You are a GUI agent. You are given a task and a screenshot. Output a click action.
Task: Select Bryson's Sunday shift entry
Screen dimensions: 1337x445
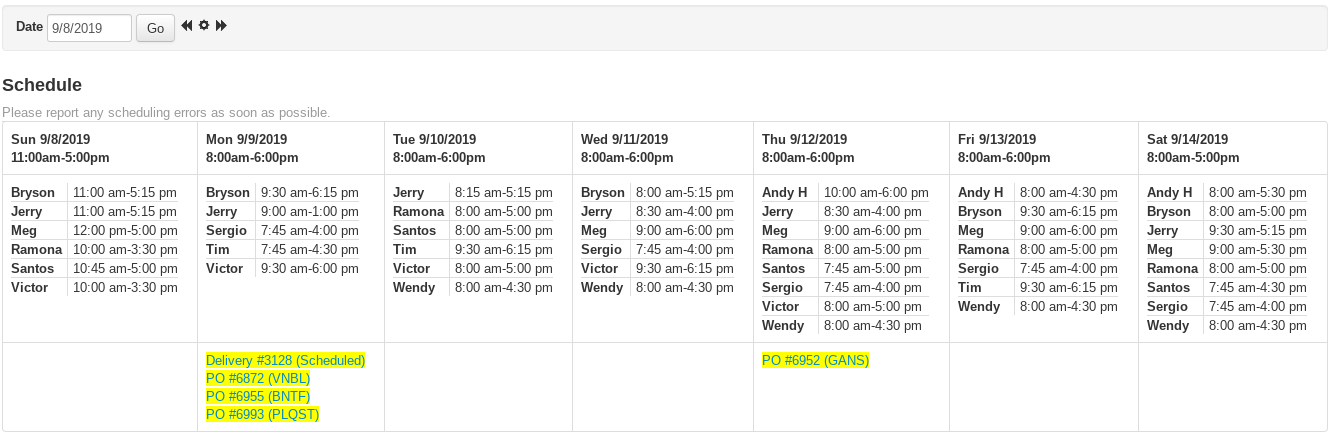[x=124, y=192]
